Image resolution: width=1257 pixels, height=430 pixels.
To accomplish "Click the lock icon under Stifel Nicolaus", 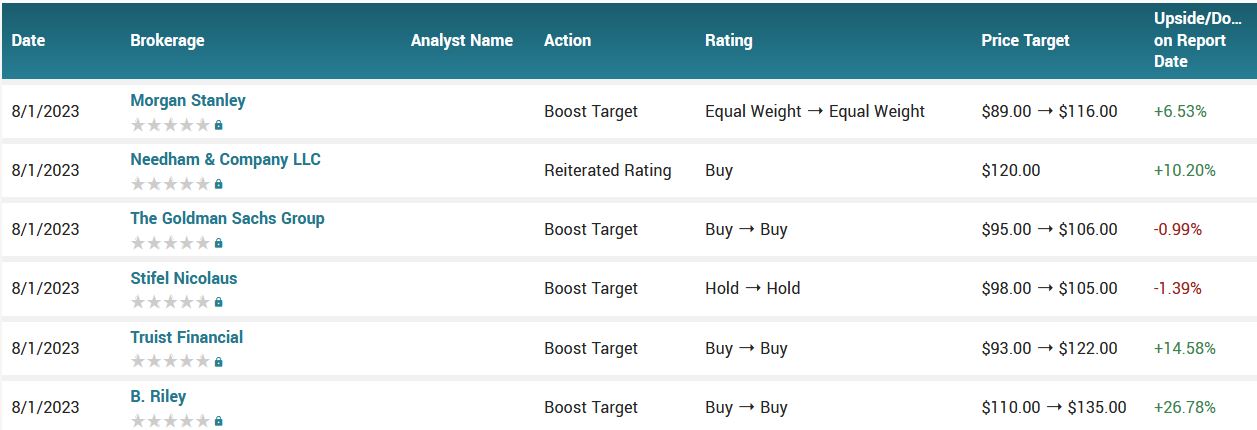I will [x=219, y=302].
